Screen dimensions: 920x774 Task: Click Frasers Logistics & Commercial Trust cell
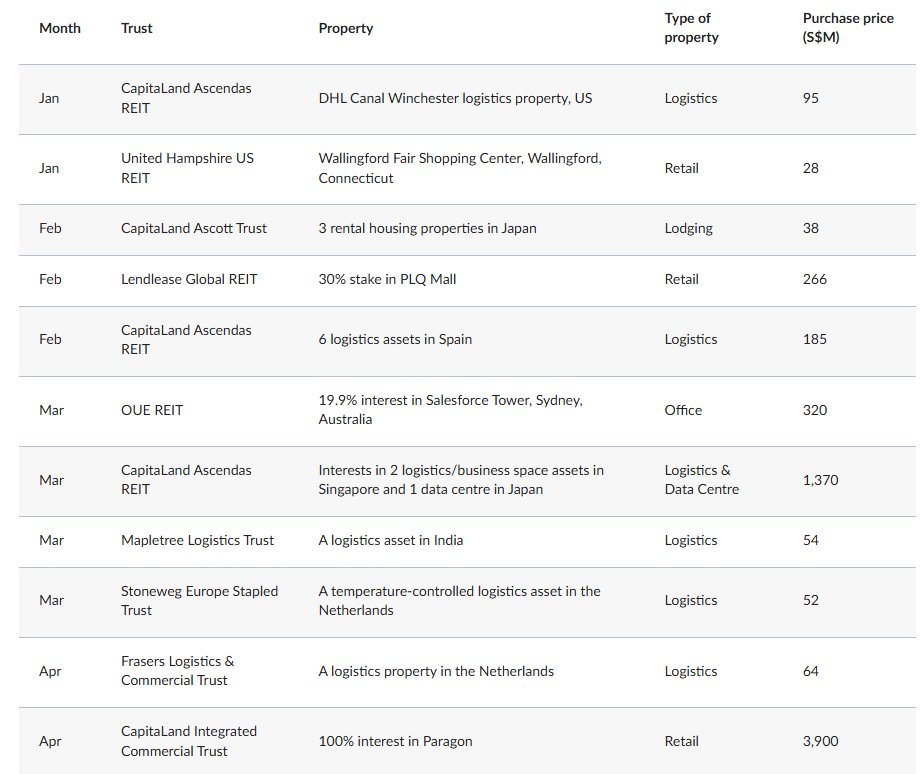177,671
